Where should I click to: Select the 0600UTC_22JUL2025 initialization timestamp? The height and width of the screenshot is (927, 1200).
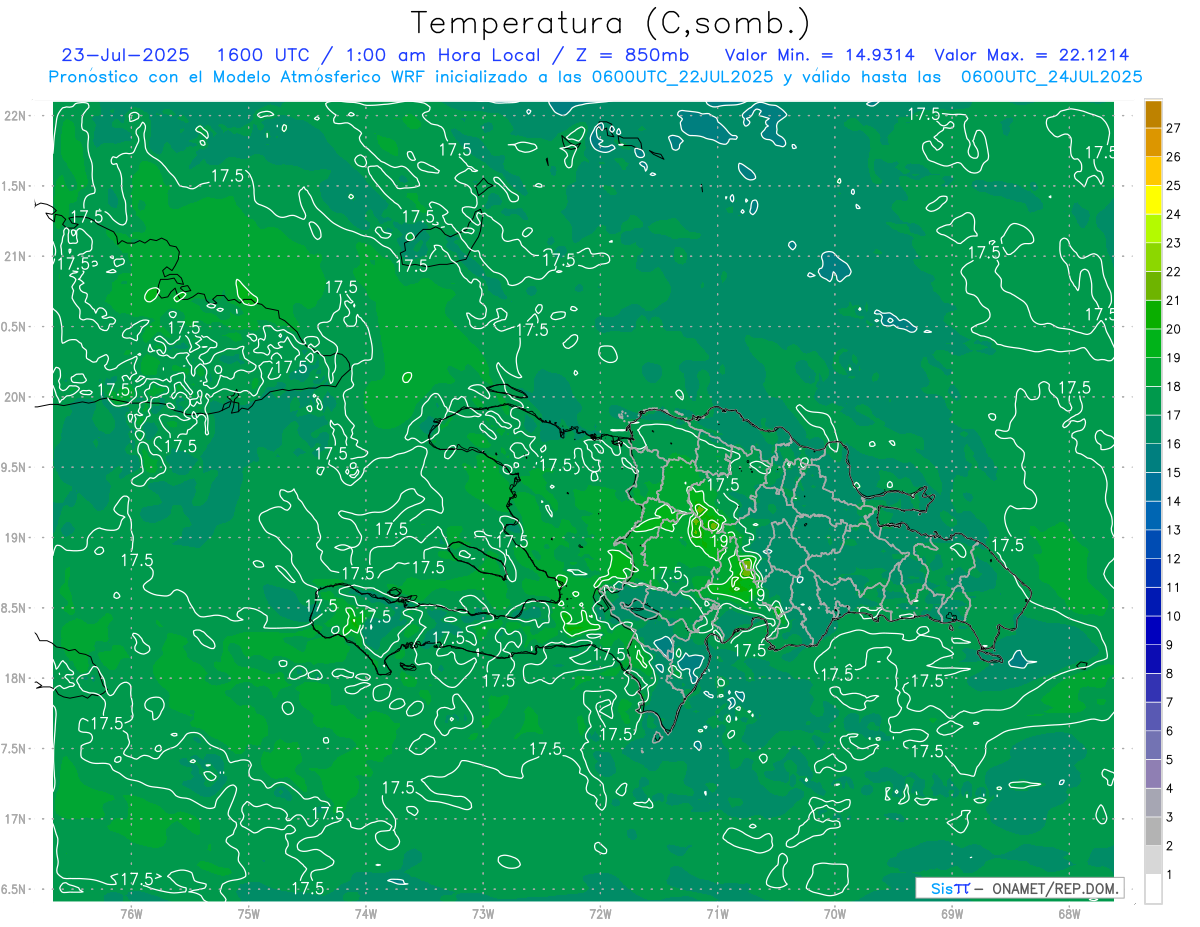coord(682,77)
